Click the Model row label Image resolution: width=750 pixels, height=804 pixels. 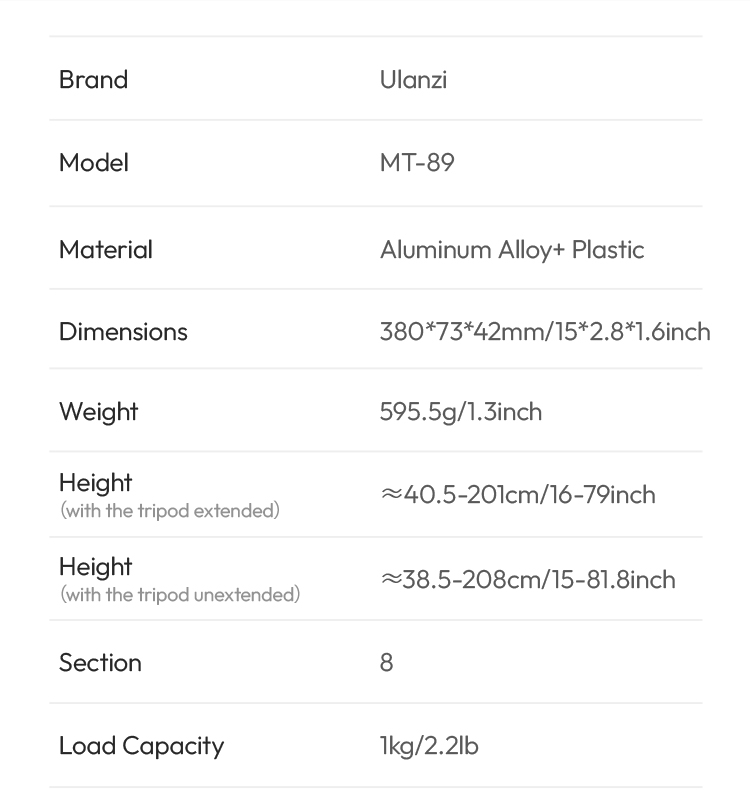94,163
